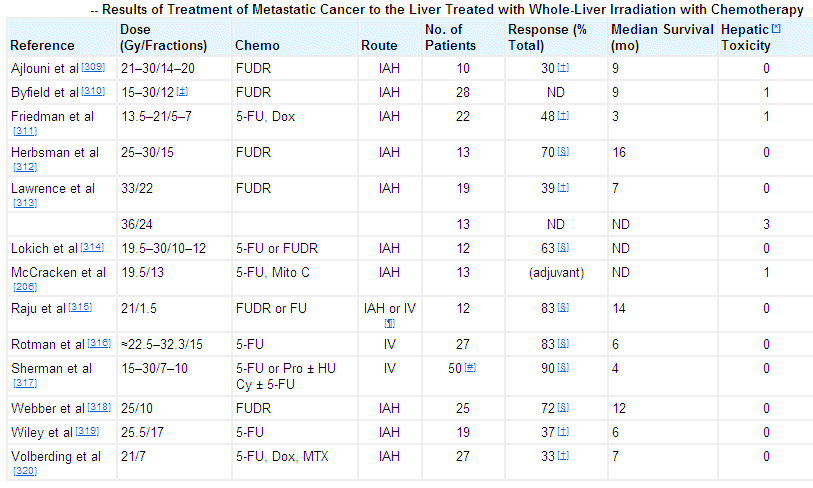Open reference 317 under Sherman et al
The width and height of the screenshot is (813, 488).
tap(25, 383)
